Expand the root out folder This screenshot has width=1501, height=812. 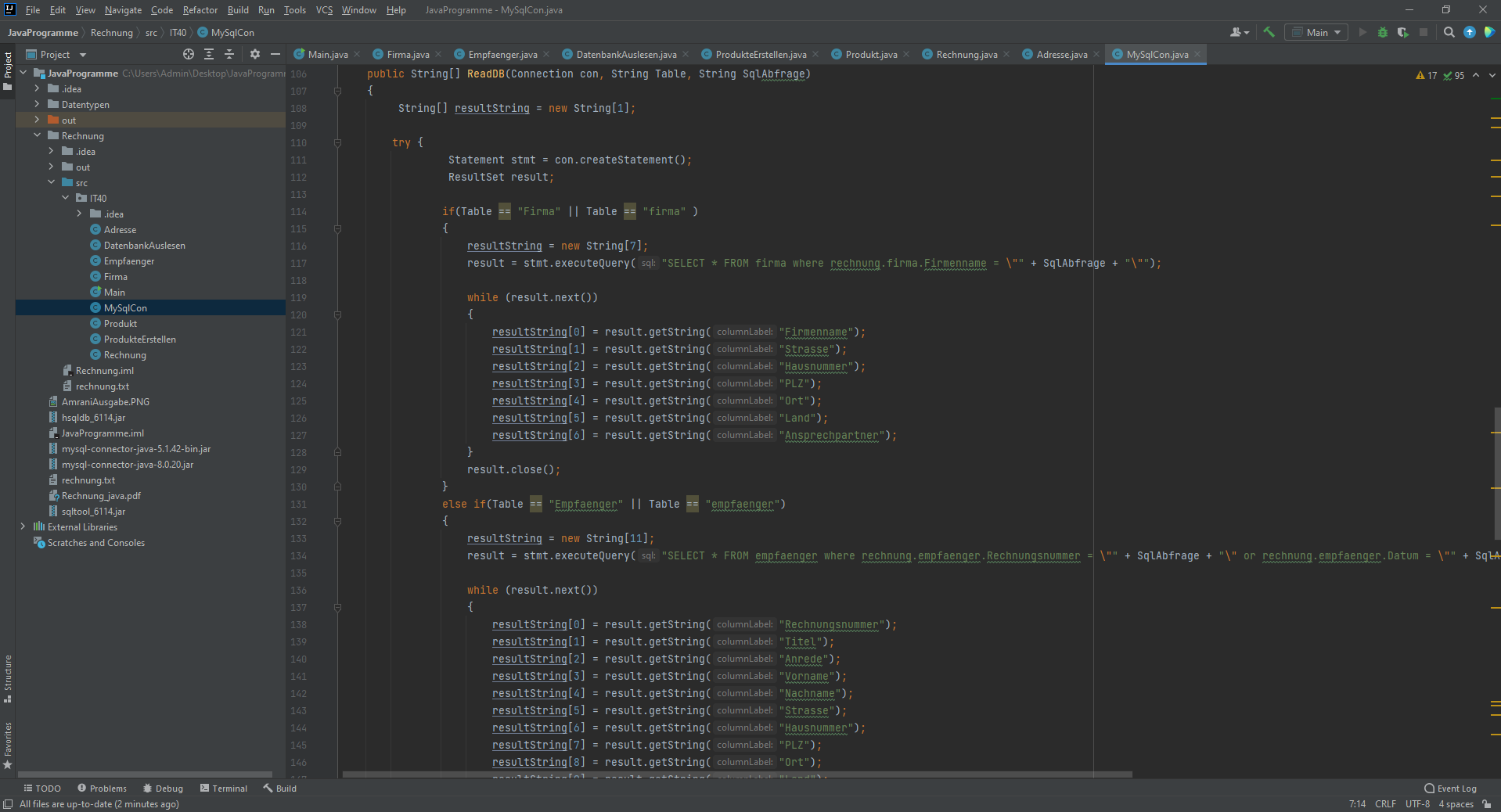point(37,120)
